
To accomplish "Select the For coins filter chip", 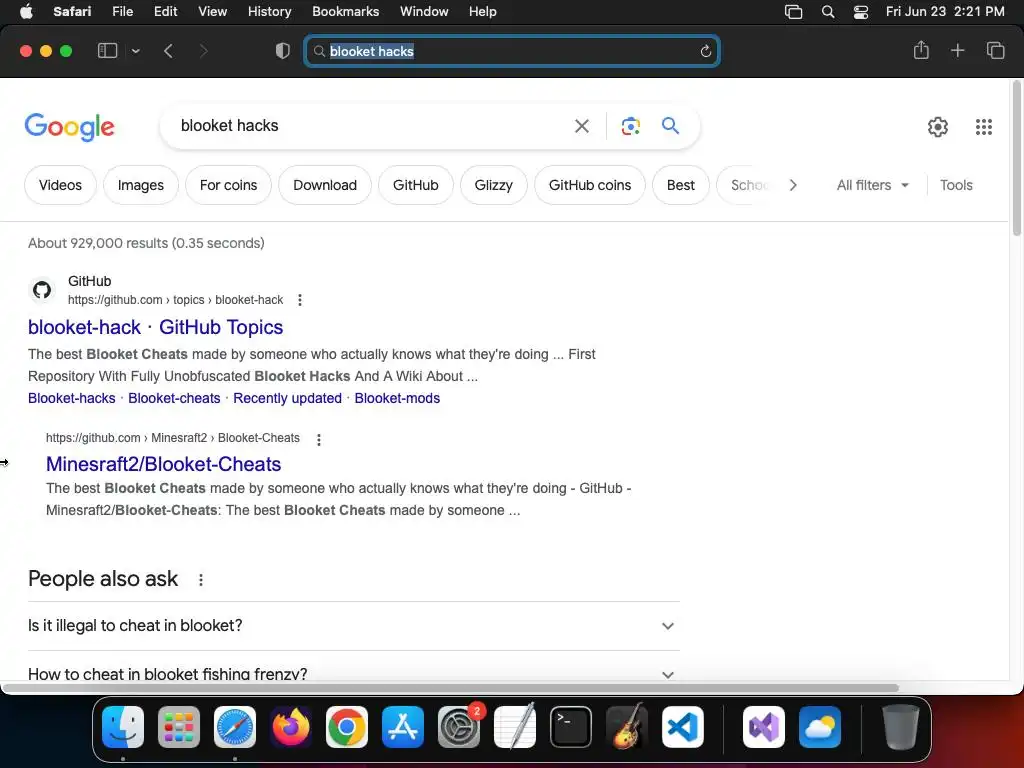I will click(228, 185).
